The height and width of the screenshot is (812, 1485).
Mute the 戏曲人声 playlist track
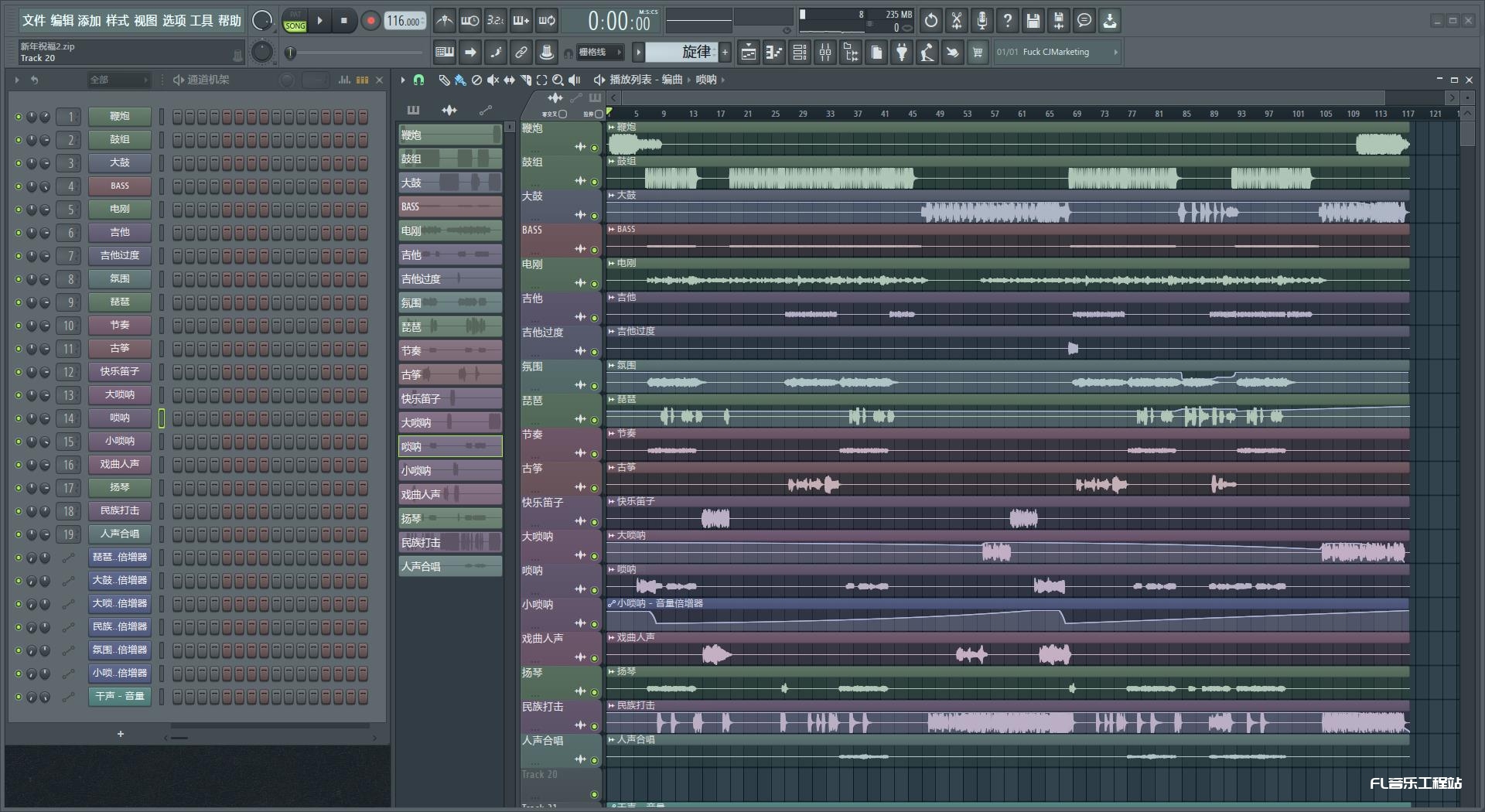click(x=594, y=658)
